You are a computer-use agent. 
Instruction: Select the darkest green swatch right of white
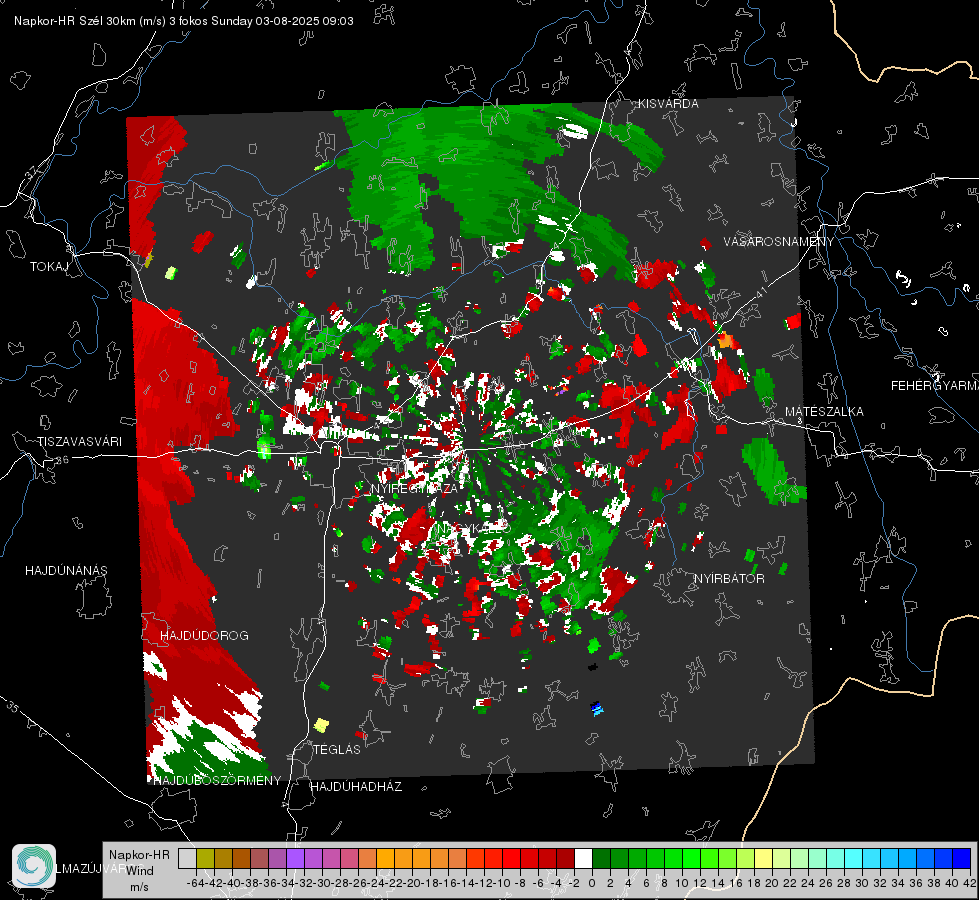[x=601, y=858]
